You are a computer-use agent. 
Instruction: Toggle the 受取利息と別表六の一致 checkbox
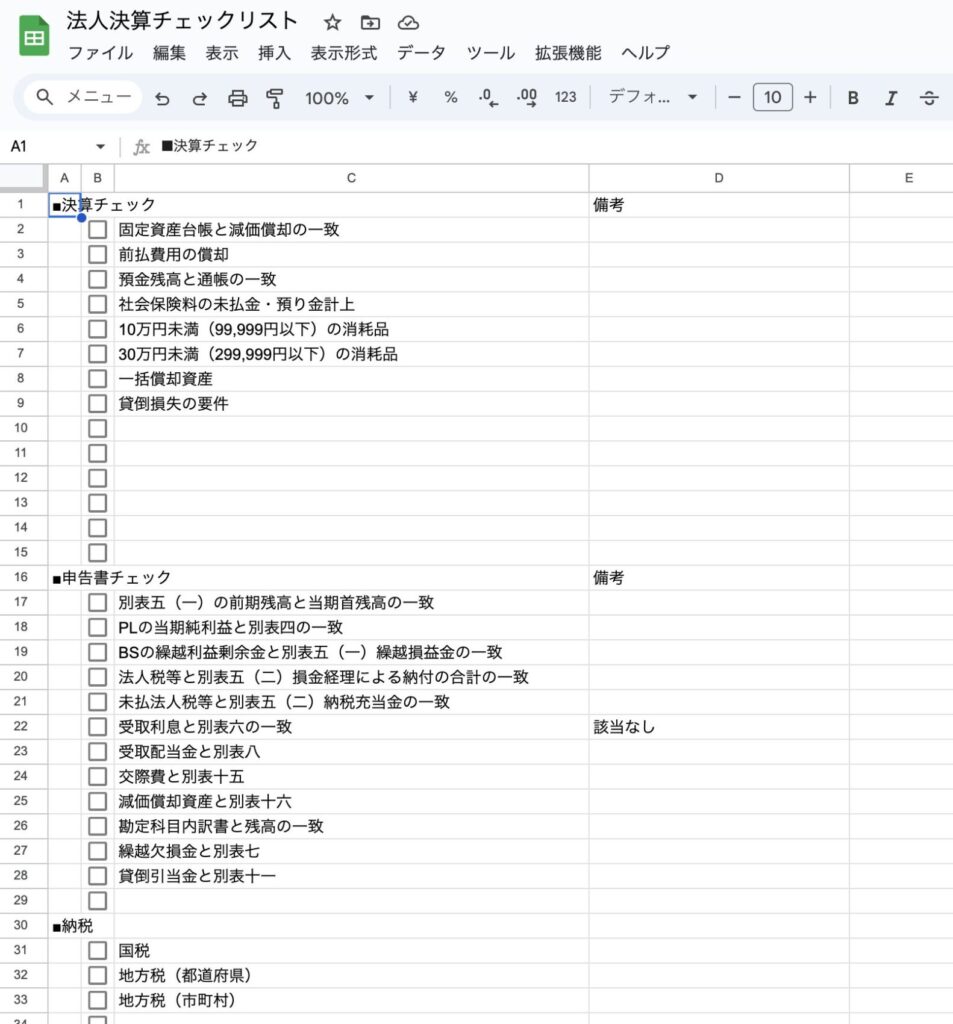(x=97, y=727)
